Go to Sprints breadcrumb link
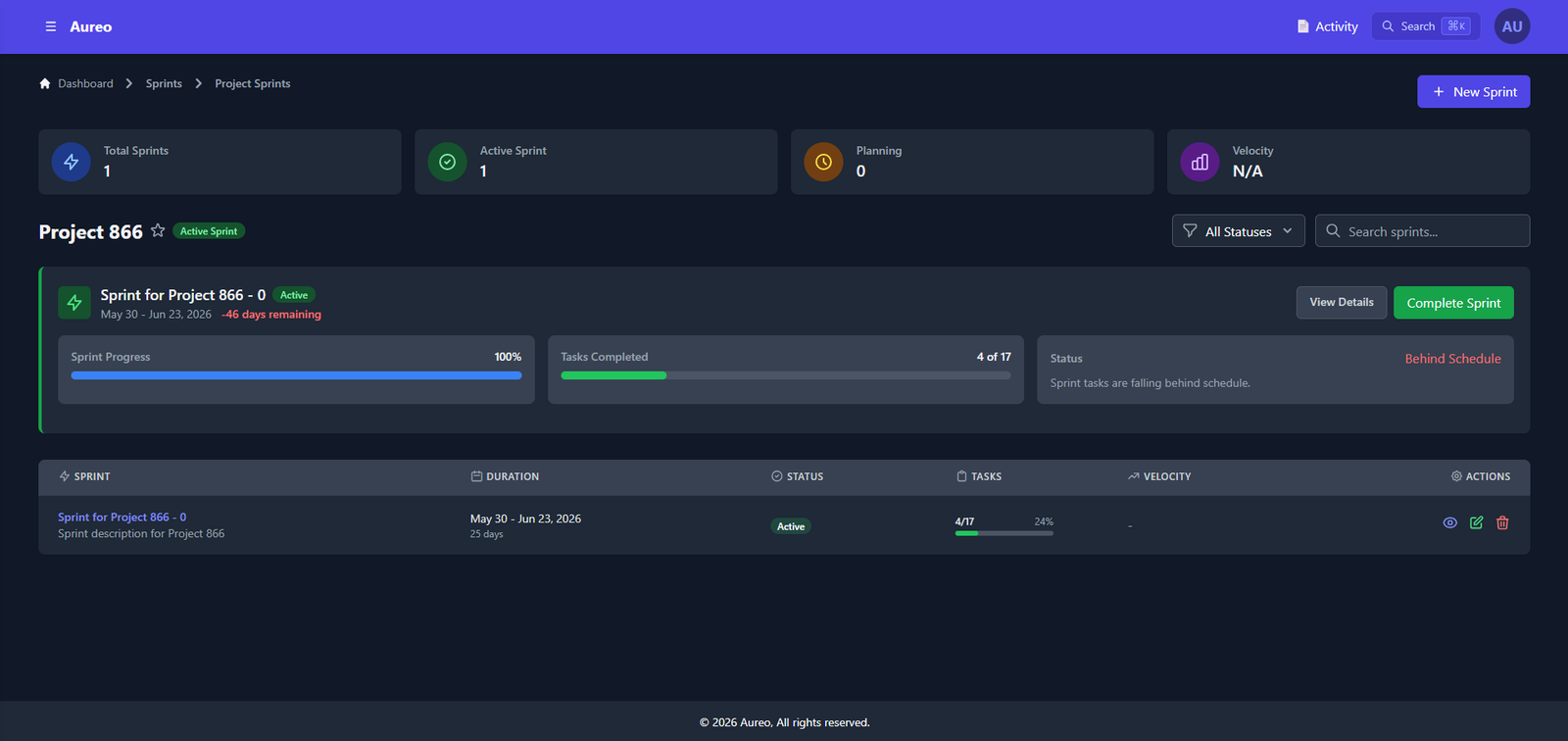1568x741 pixels. [x=164, y=83]
